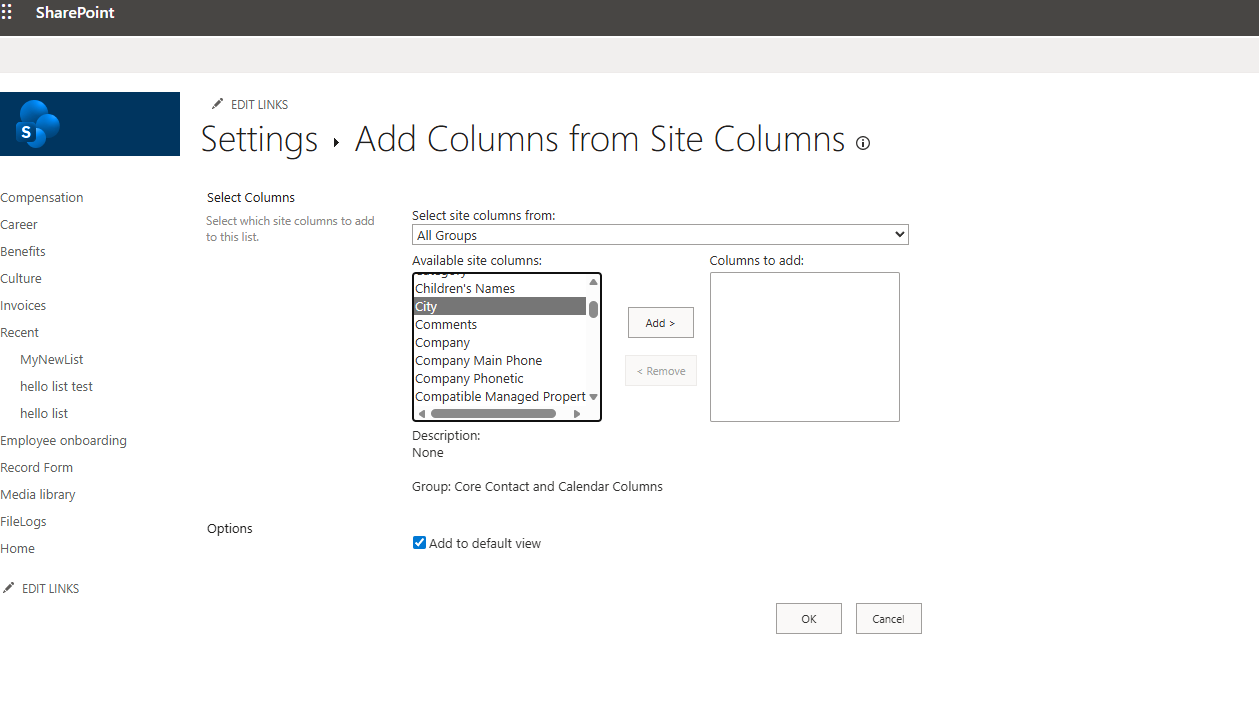Click inside the Columns to add box
Screen dimensions: 1259x727
click(x=804, y=346)
